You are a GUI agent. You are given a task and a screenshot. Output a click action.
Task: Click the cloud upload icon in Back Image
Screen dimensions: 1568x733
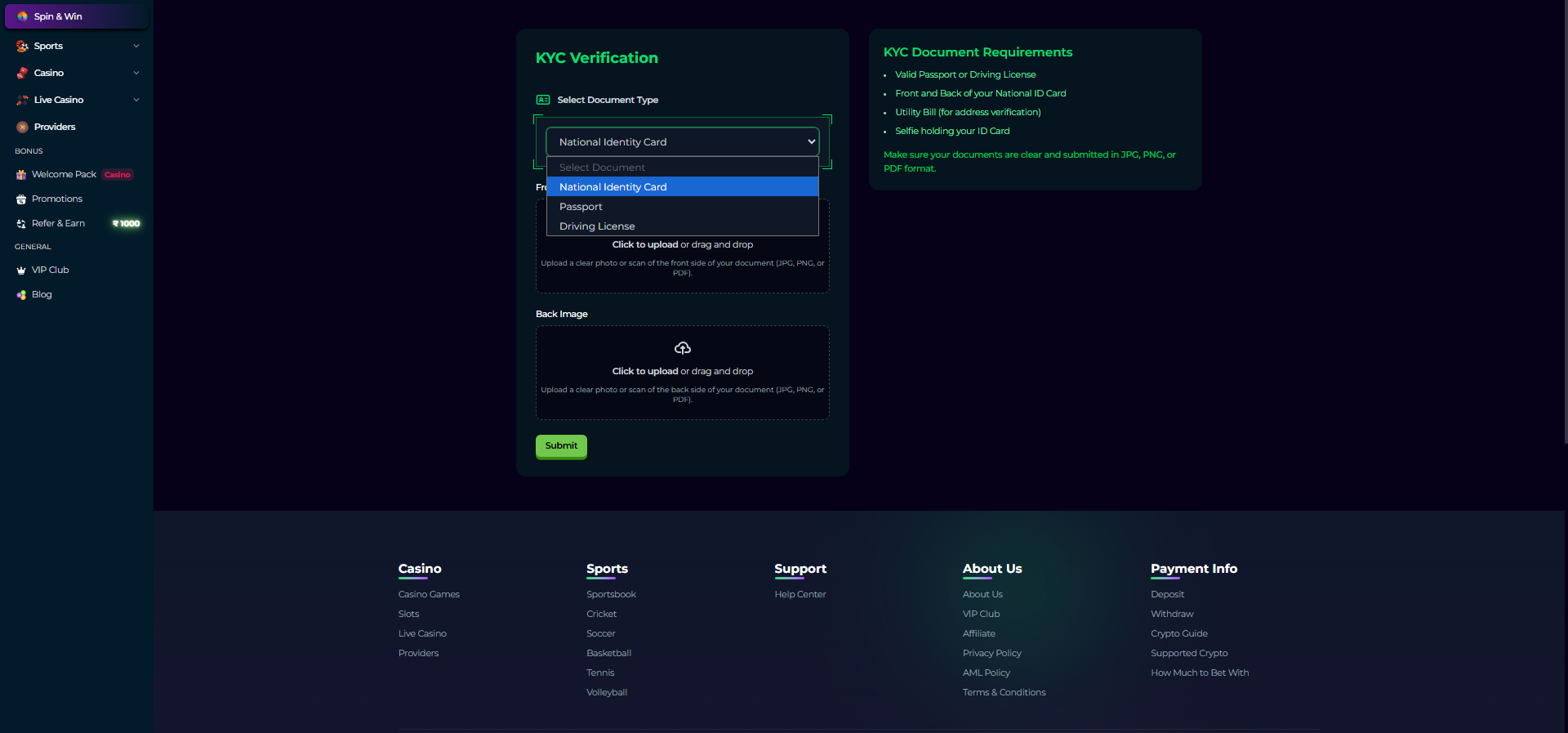(683, 348)
